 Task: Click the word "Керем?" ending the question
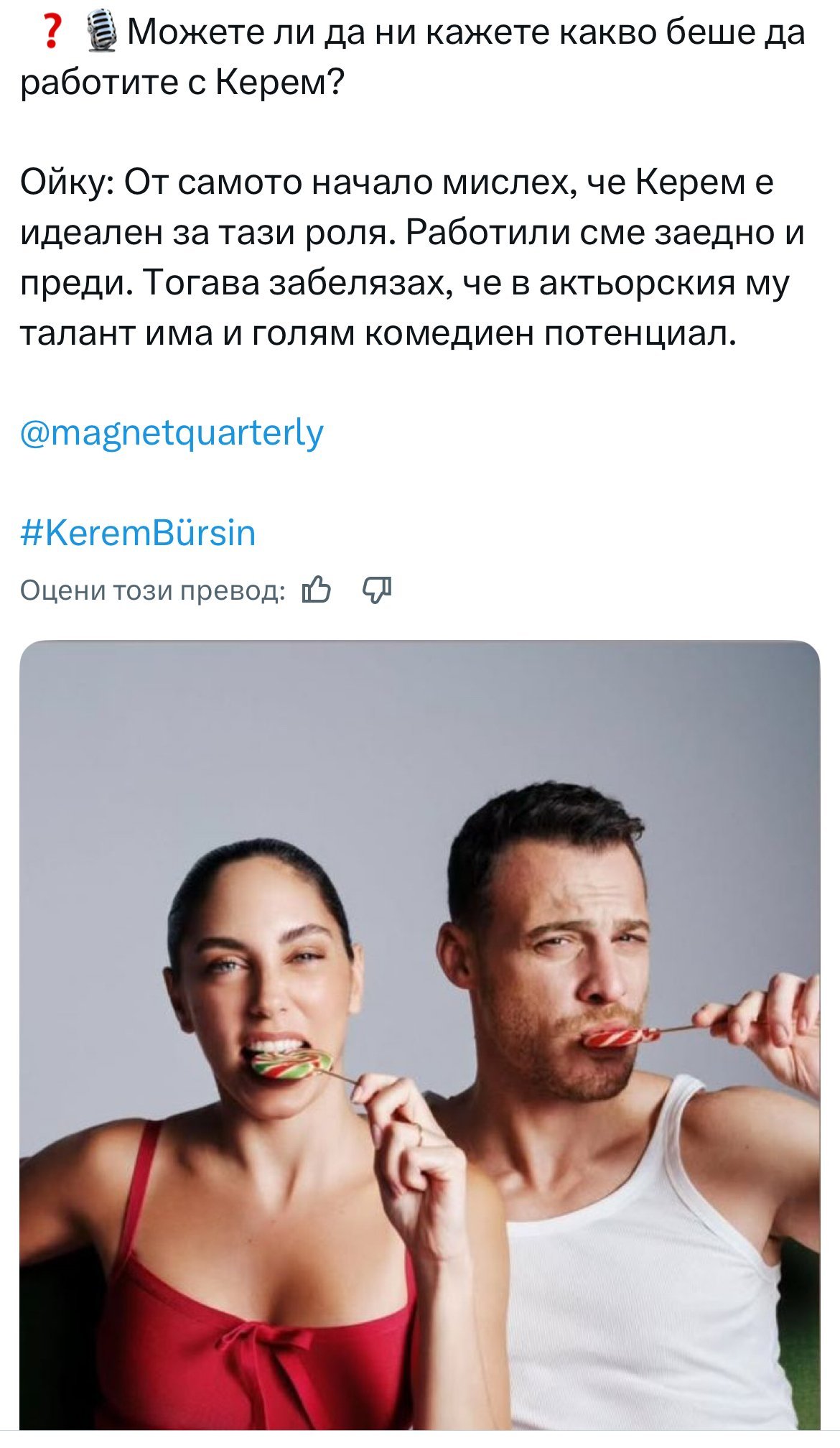[280, 83]
